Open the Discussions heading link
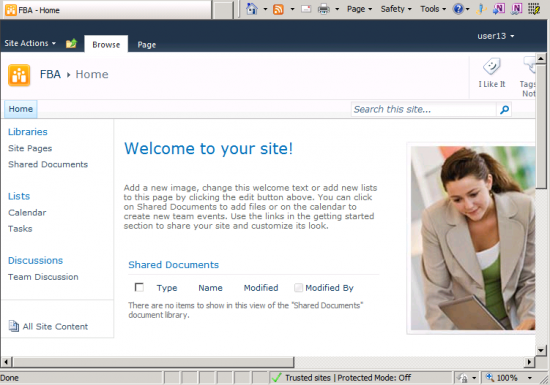This screenshot has height=385, width=550. pos(35,261)
